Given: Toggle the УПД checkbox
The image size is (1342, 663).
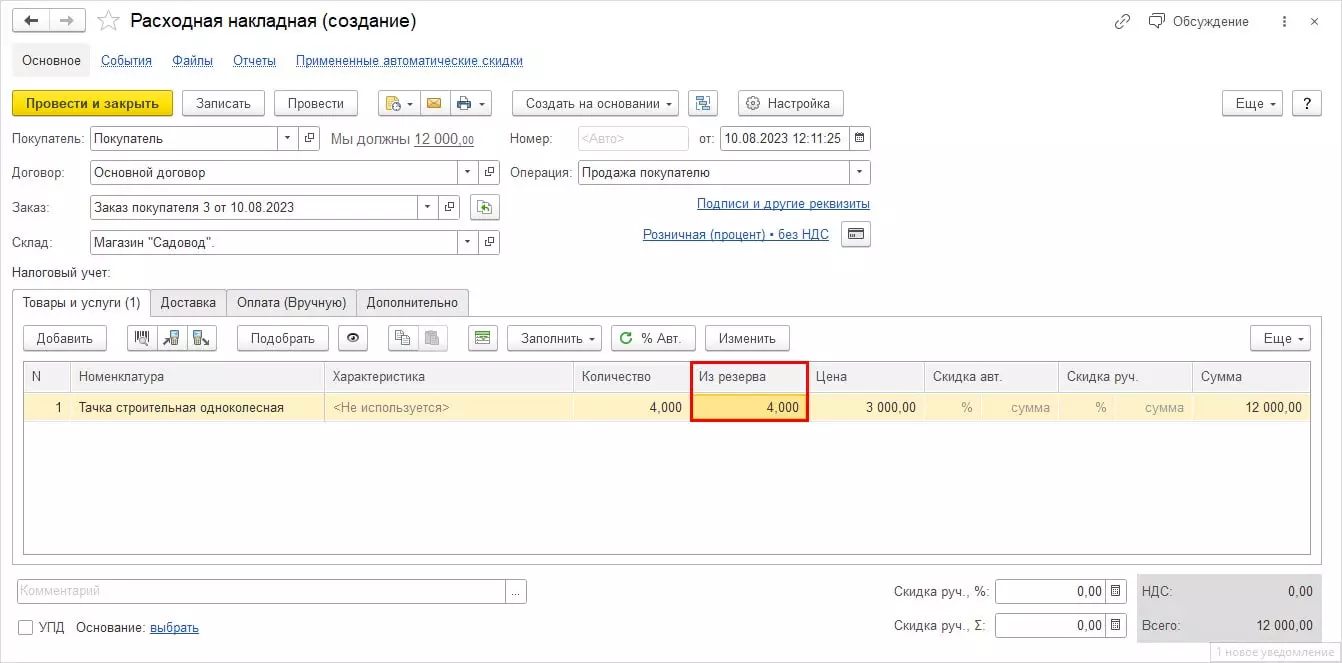Looking at the screenshot, I should coord(26,627).
